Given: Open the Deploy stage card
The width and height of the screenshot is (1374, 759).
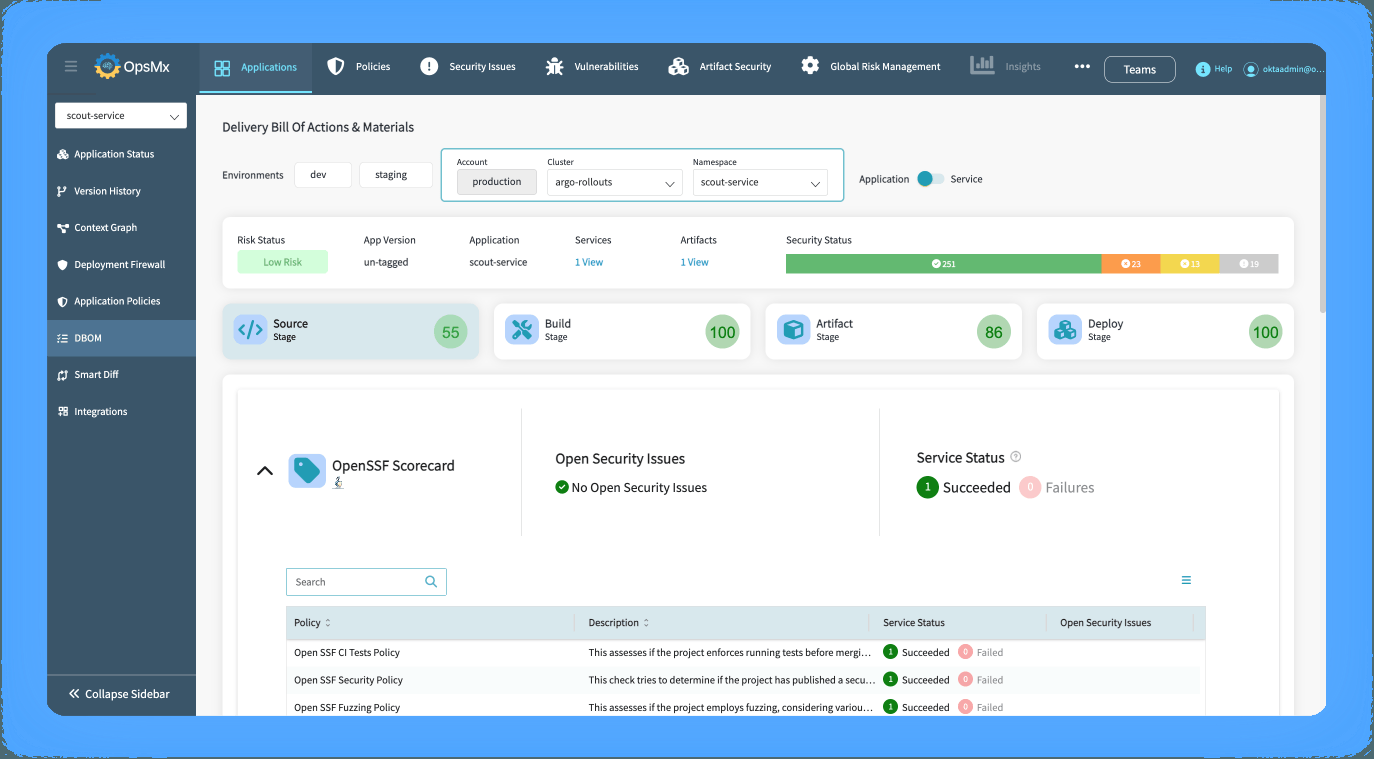Looking at the screenshot, I should point(1165,331).
